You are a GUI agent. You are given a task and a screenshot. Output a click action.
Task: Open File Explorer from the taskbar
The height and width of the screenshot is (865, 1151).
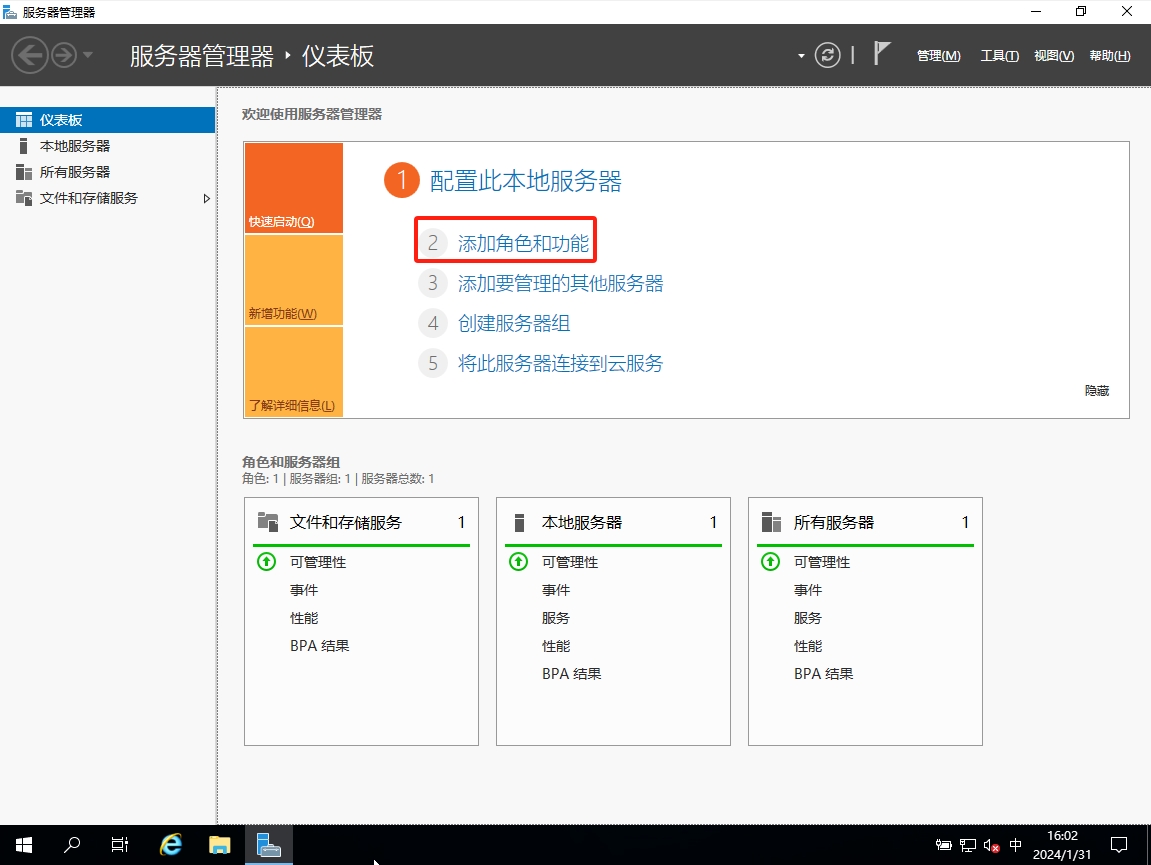pyautogui.click(x=220, y=845)
